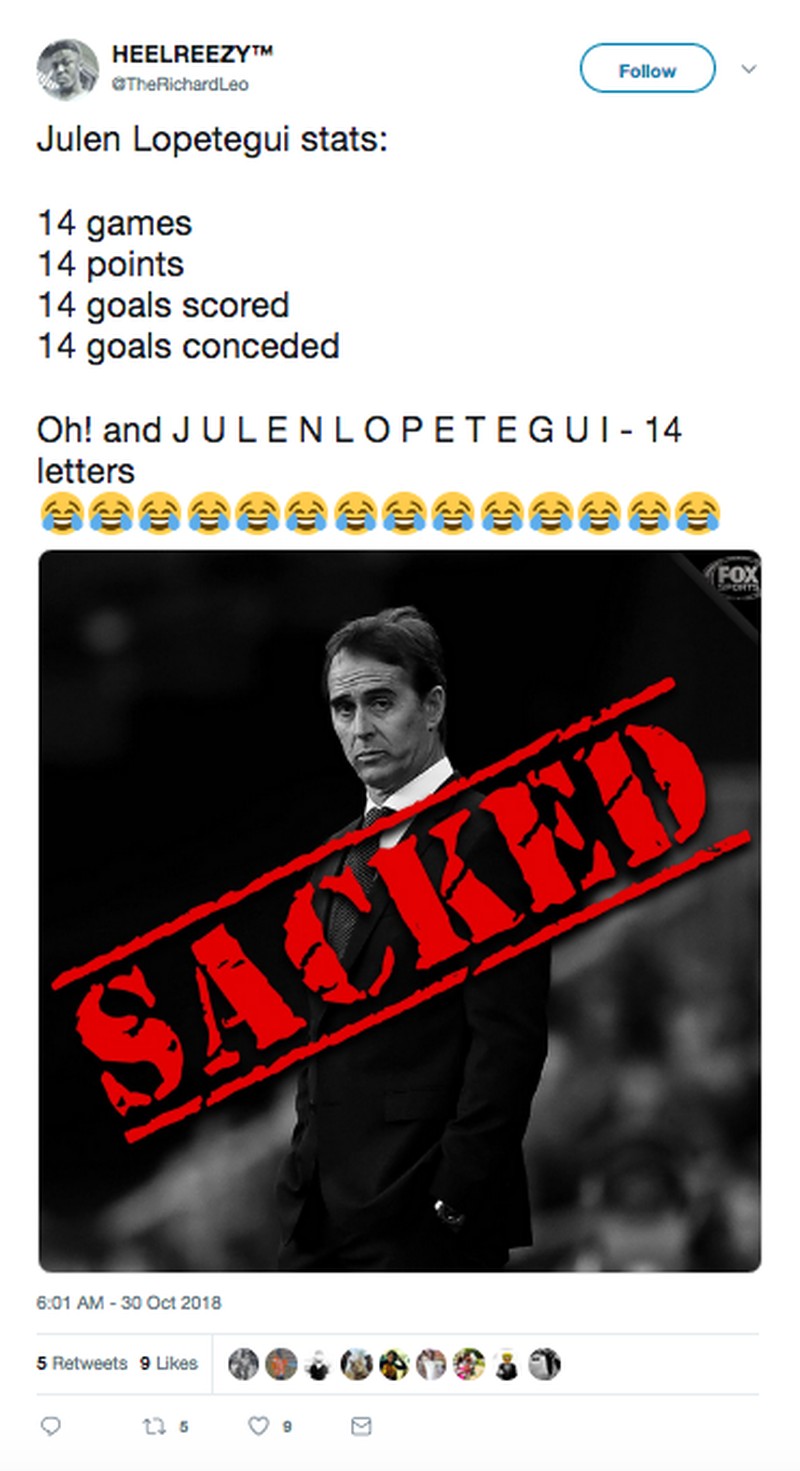800x1471 pixels.
Task: Click the second liker avatar
Action: pos(281,1364)
